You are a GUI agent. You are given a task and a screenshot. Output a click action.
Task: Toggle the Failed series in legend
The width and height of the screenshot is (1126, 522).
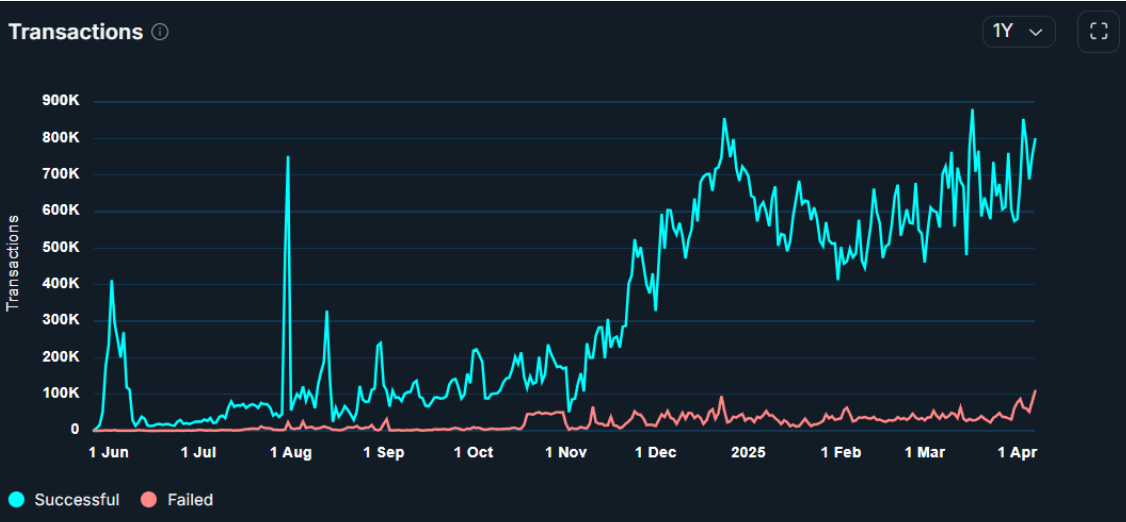click(190, 500)
